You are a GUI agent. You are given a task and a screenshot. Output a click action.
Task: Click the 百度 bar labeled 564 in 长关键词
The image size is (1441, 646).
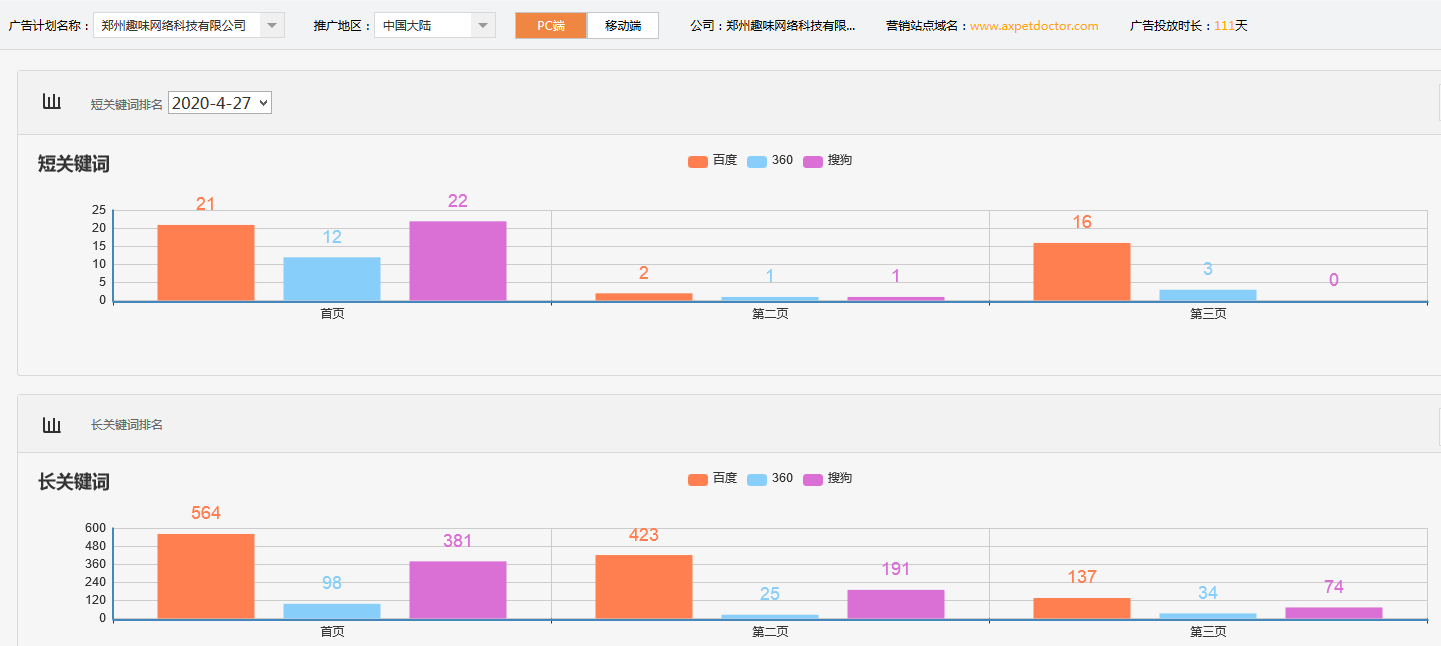click(206, 576)
